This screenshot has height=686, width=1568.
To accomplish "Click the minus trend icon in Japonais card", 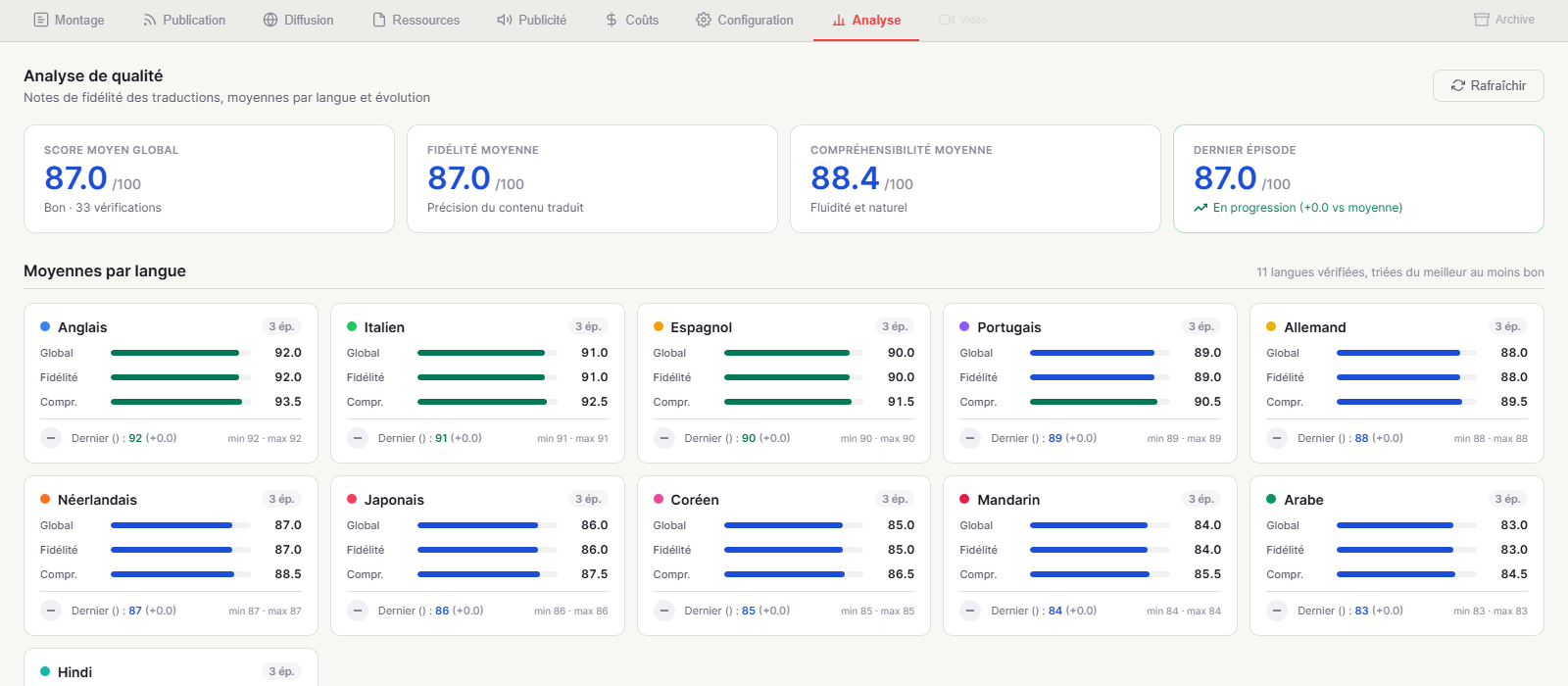I will click(x=358, y=611).
